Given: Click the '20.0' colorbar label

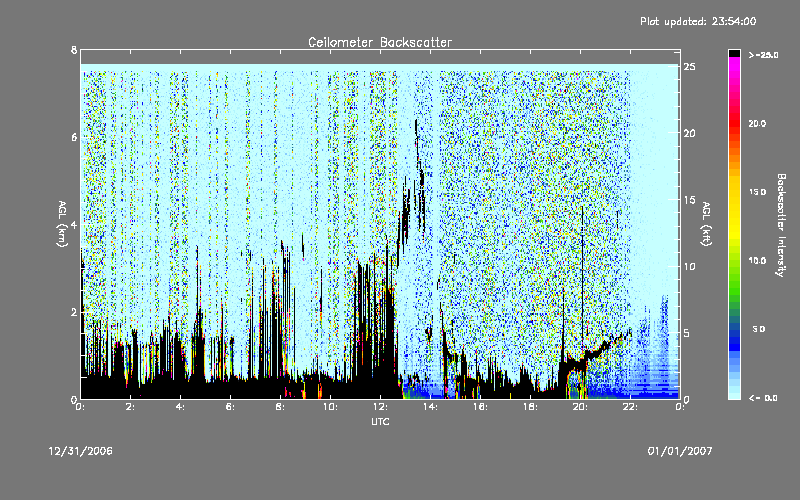Looking at the screenshot, I should pos(757,123).
